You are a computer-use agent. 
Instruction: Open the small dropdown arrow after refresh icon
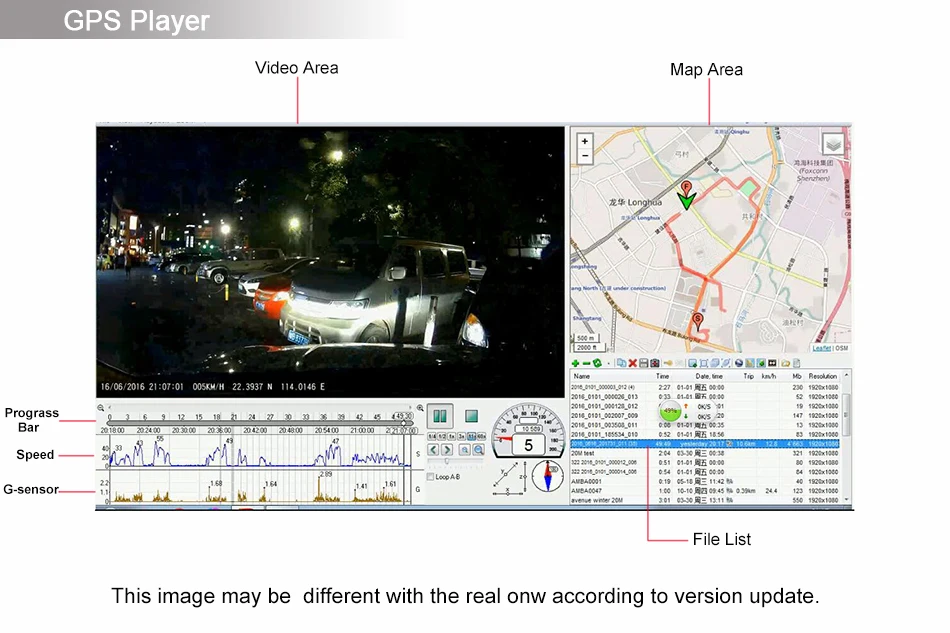click(609, 364)
